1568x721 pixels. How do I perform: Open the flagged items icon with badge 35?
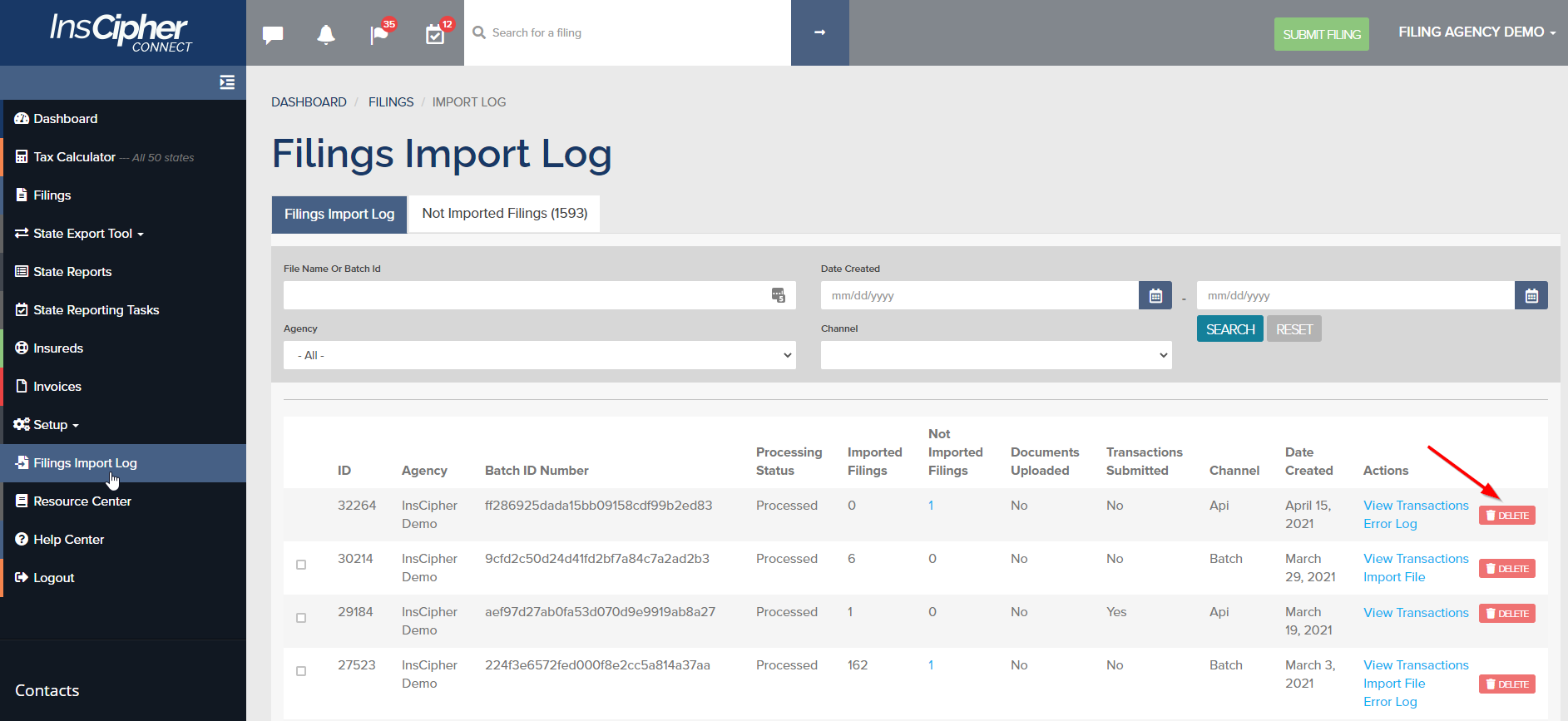pyautogui.click(x=379, y=34)
